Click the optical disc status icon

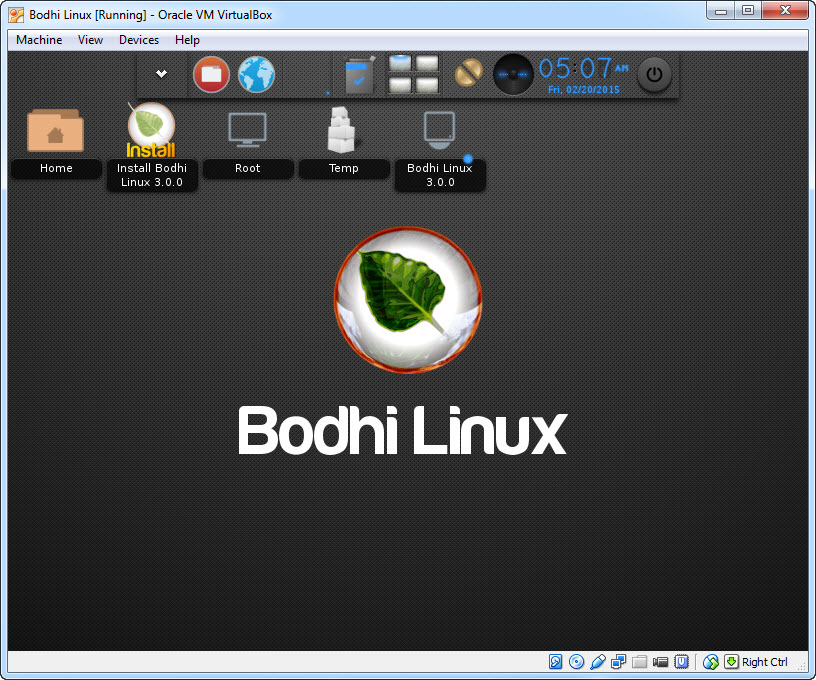[x=576, y=661]
